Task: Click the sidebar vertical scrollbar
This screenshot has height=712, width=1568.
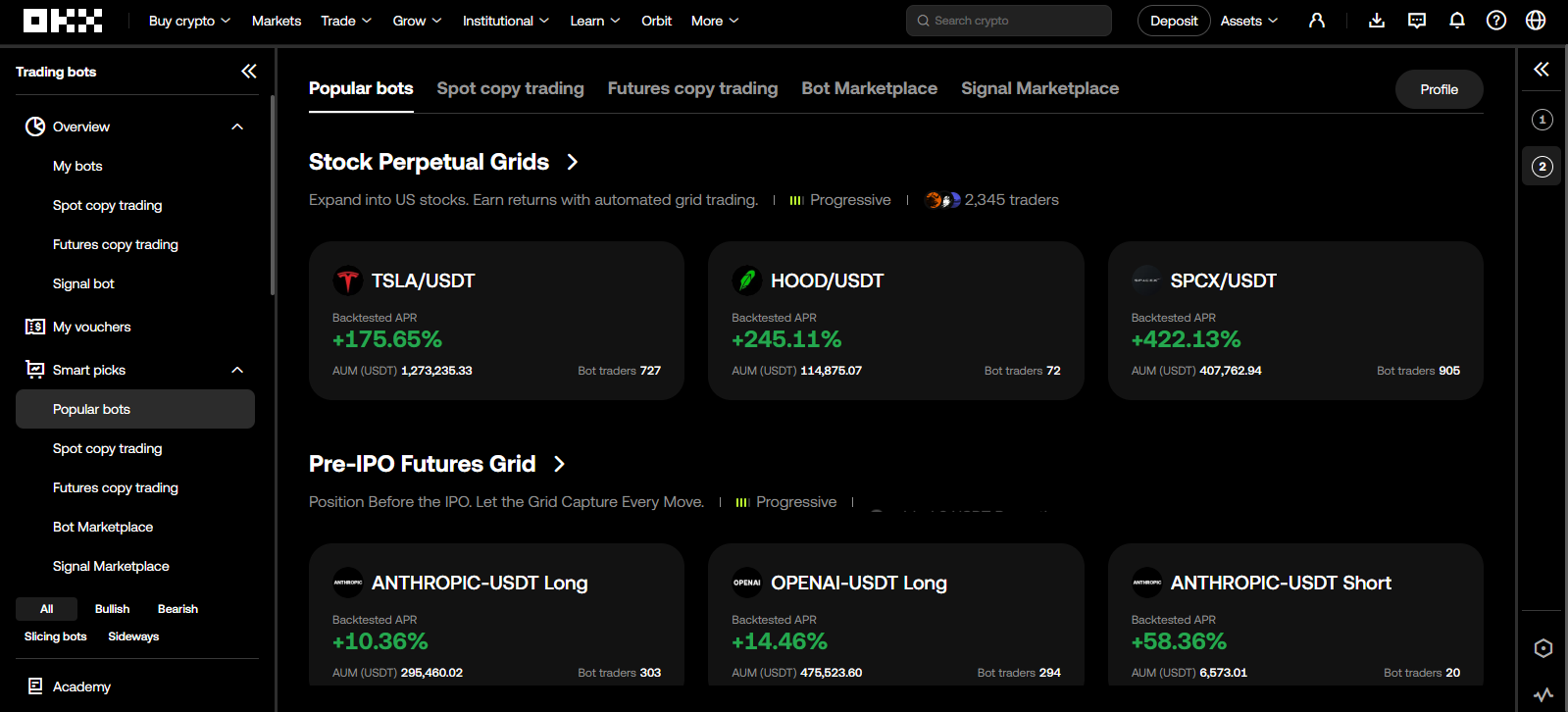Action: pos(273,195)
